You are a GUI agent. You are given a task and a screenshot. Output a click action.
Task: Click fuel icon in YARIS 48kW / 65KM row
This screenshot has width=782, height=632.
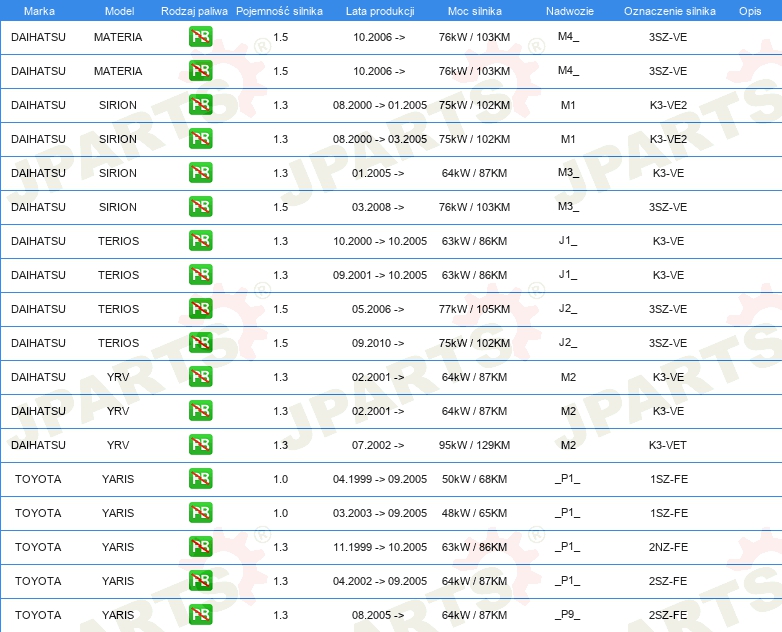[x=200, y=512]
